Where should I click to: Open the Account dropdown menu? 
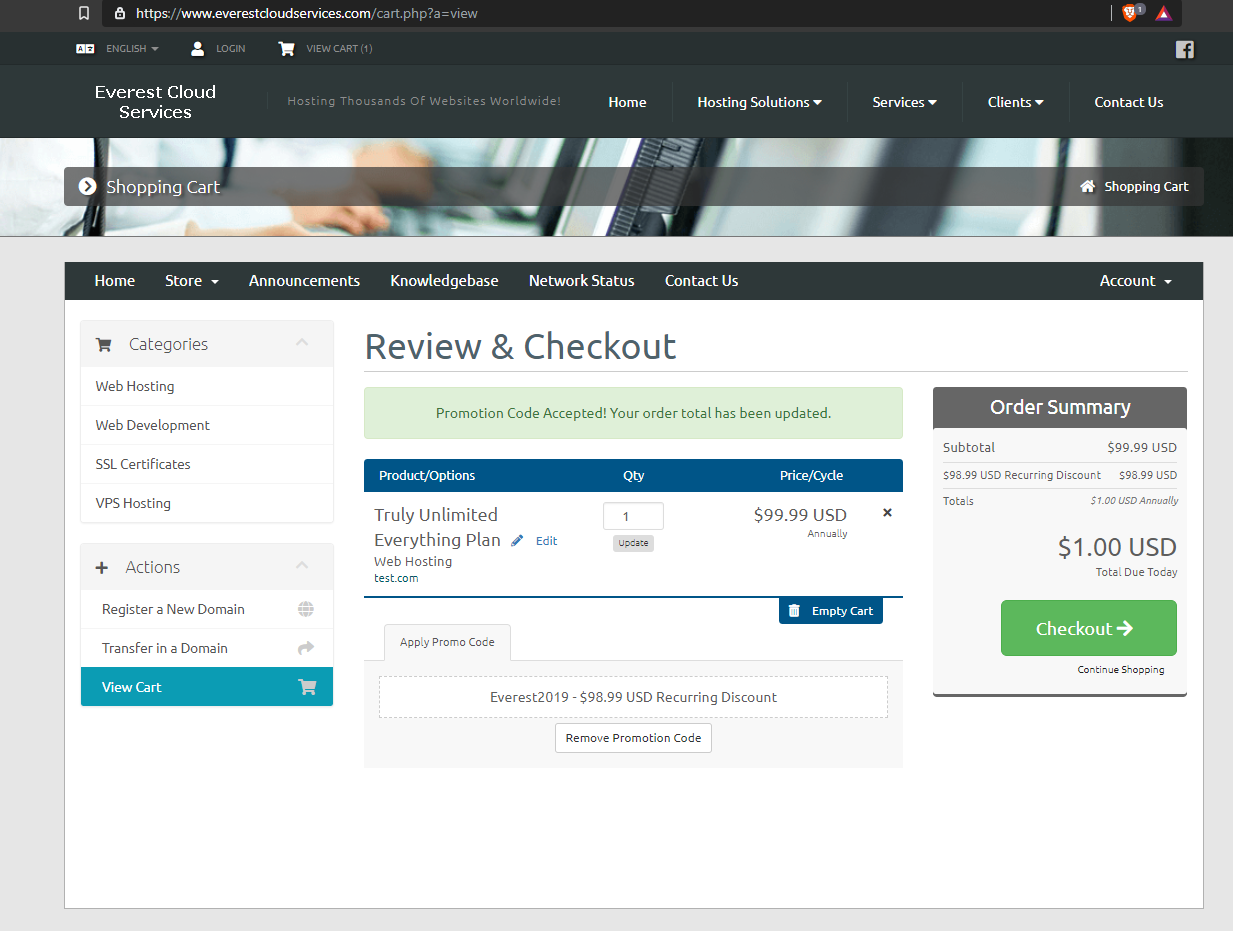[1136, 281]
